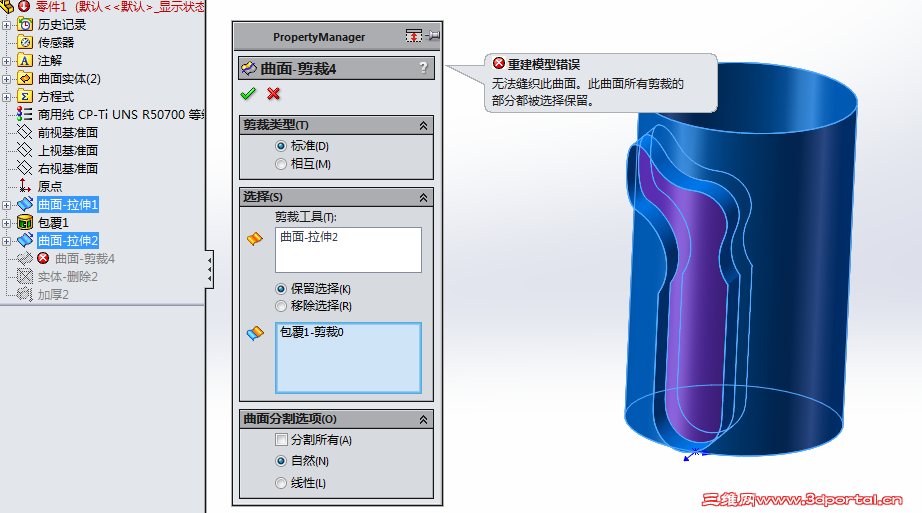Click the PropertyManager title header
The height and width of the screenshot is (513, 922).
click(x=319, y=36)
